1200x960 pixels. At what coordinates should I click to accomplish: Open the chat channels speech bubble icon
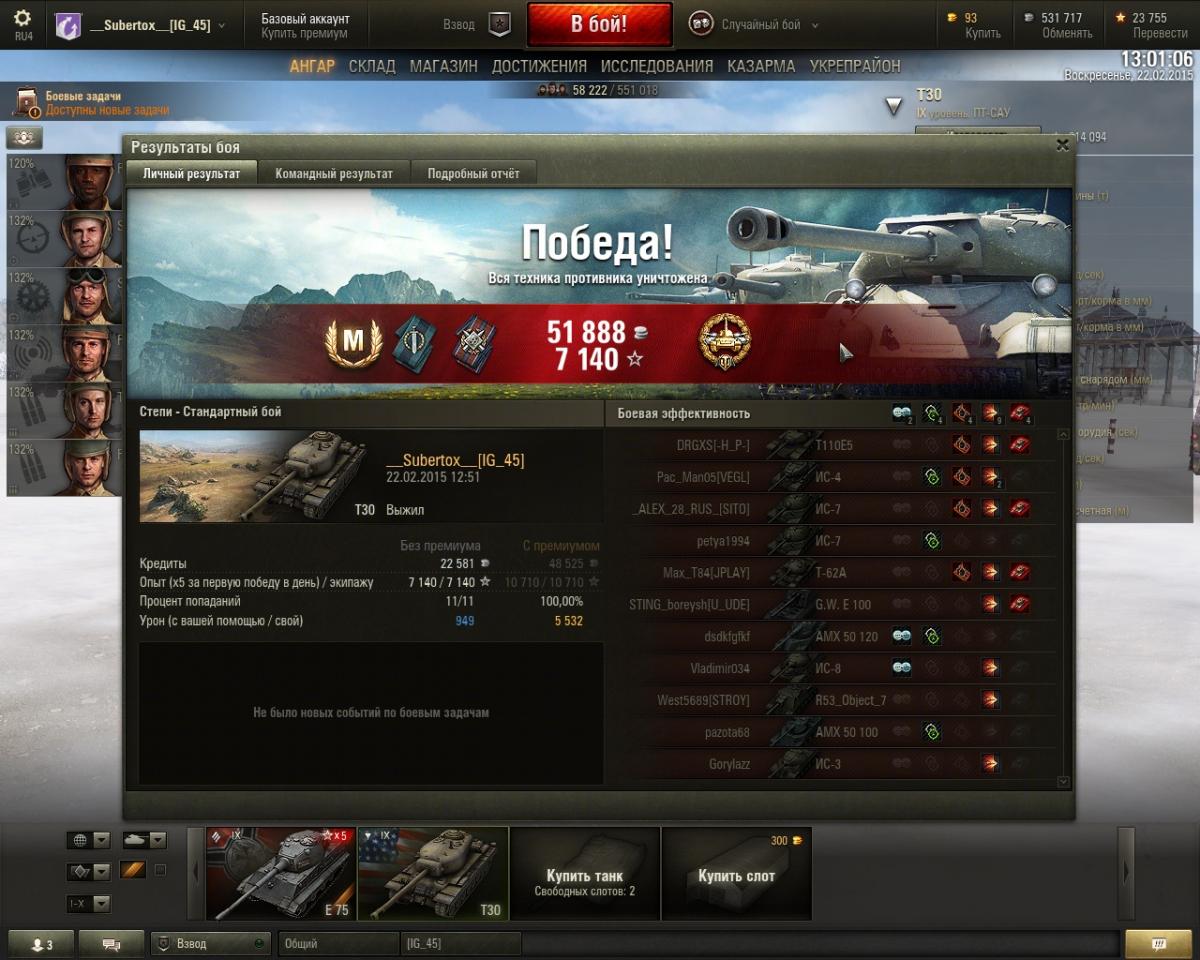(x=111, y=944)
